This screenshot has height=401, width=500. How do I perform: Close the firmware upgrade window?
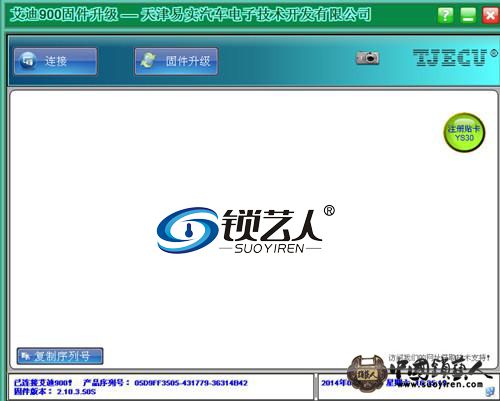[490, 15]
